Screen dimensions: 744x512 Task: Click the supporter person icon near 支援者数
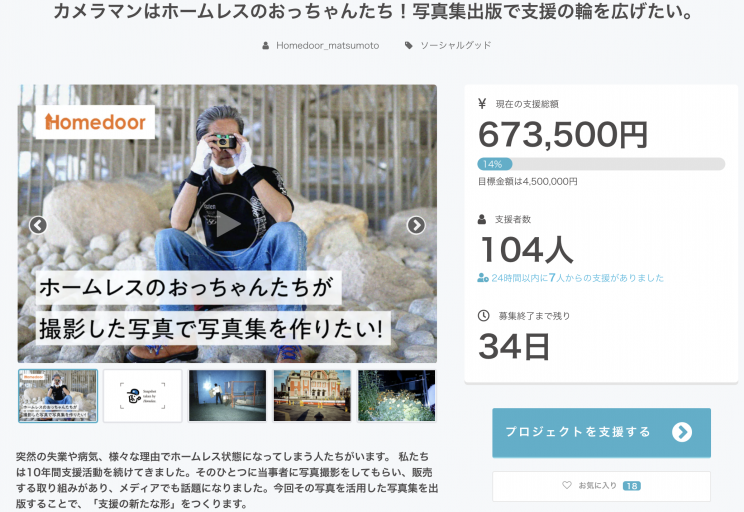tap(482, 219)
